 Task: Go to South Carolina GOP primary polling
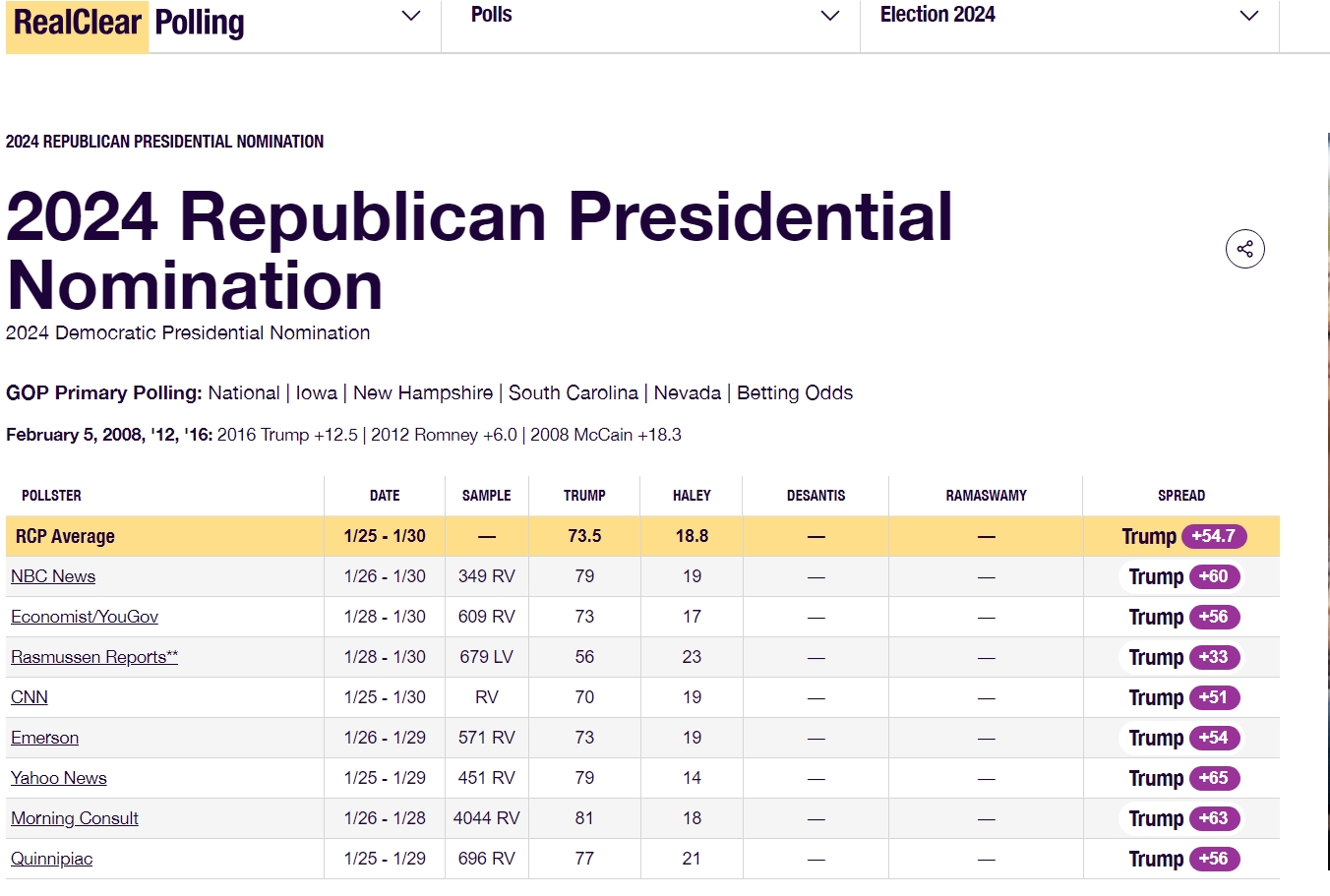[574, 393]
